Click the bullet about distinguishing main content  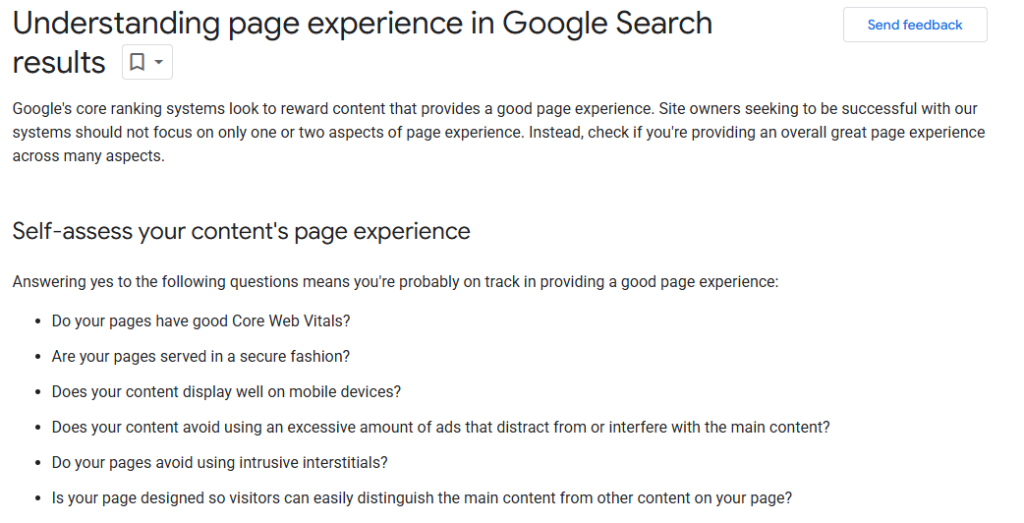point(422,498)
